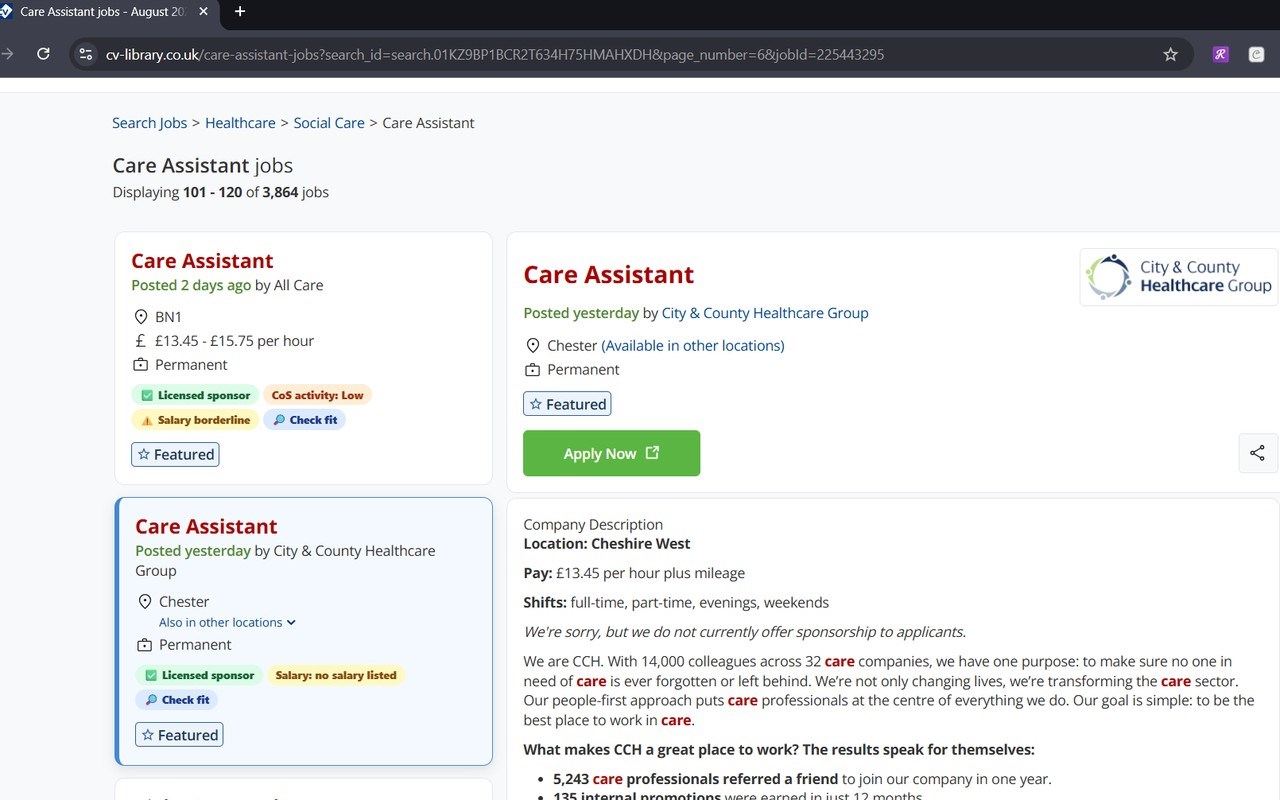View site information icon in address bar
Screen dimensions: 1280x800
click(x=85, y=54)
